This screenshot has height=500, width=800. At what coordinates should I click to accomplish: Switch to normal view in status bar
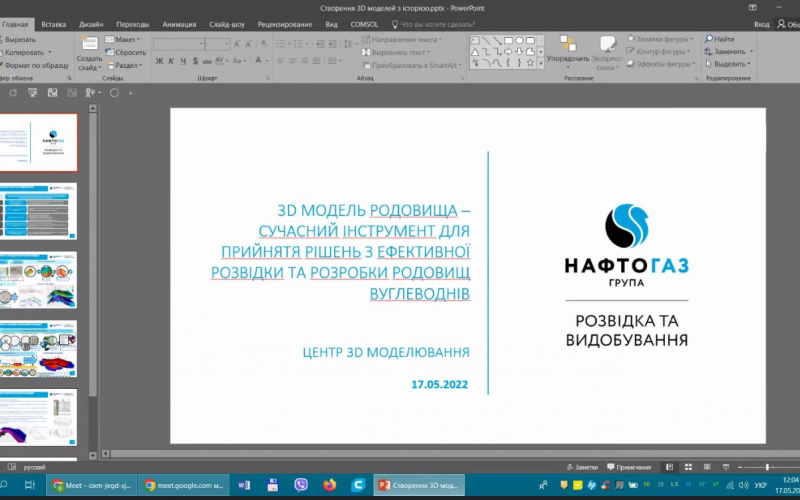(669, 467)
